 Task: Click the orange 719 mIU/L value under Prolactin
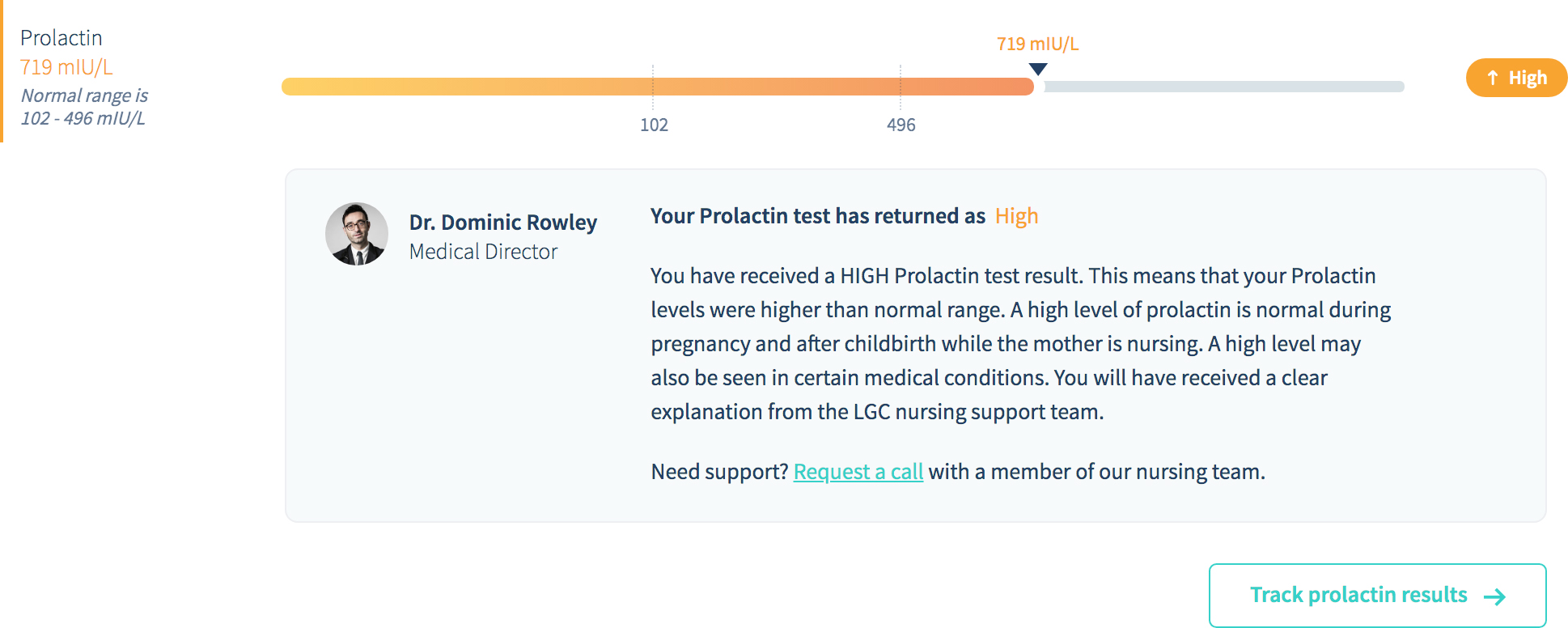(x=66, y=67)
